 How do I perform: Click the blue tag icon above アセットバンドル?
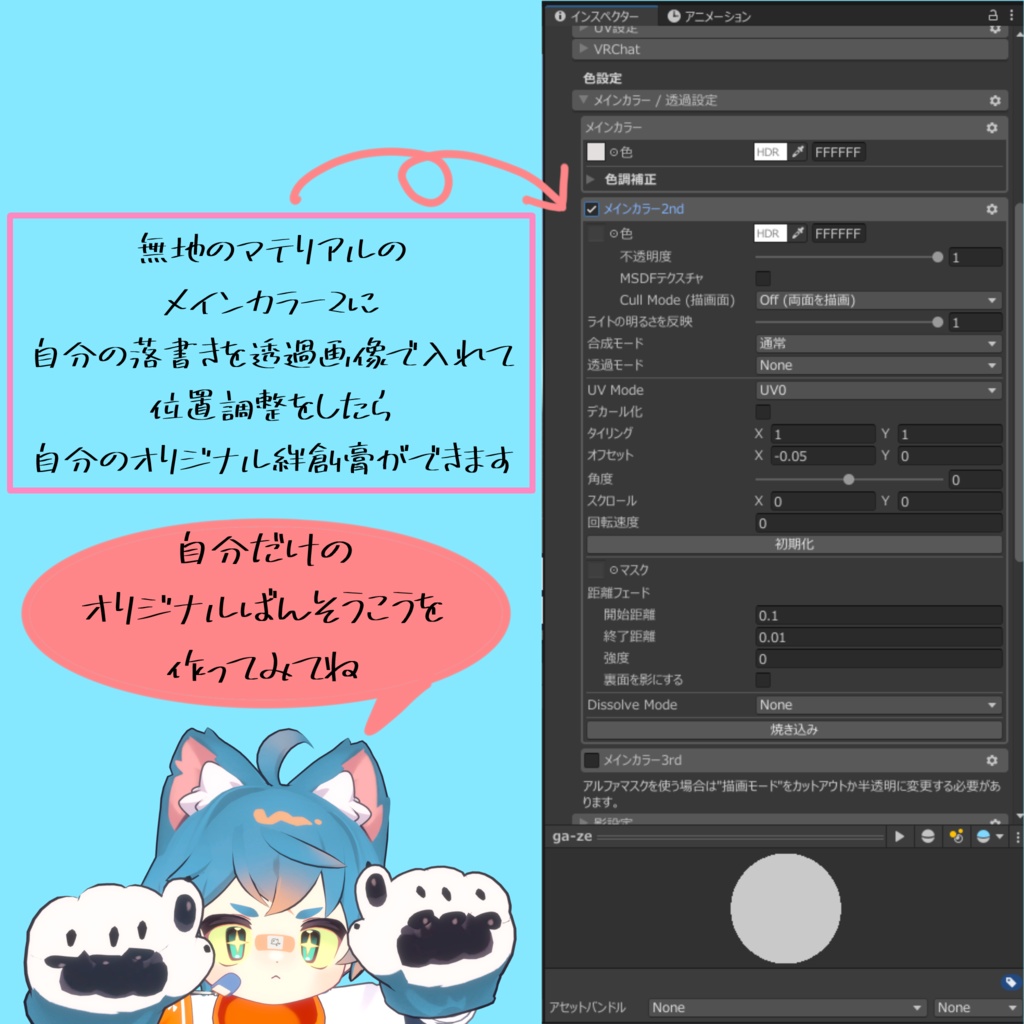point(1012,984)
